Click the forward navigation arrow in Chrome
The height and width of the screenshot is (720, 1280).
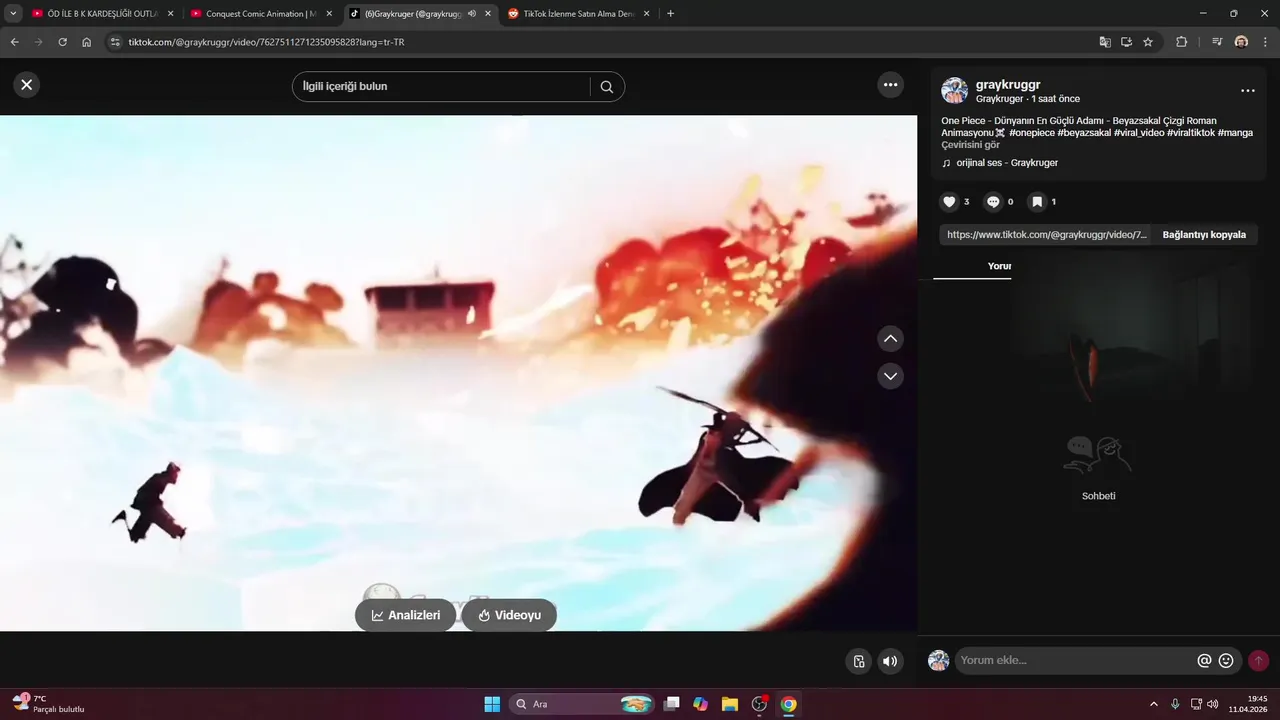(x=38, y=42)
